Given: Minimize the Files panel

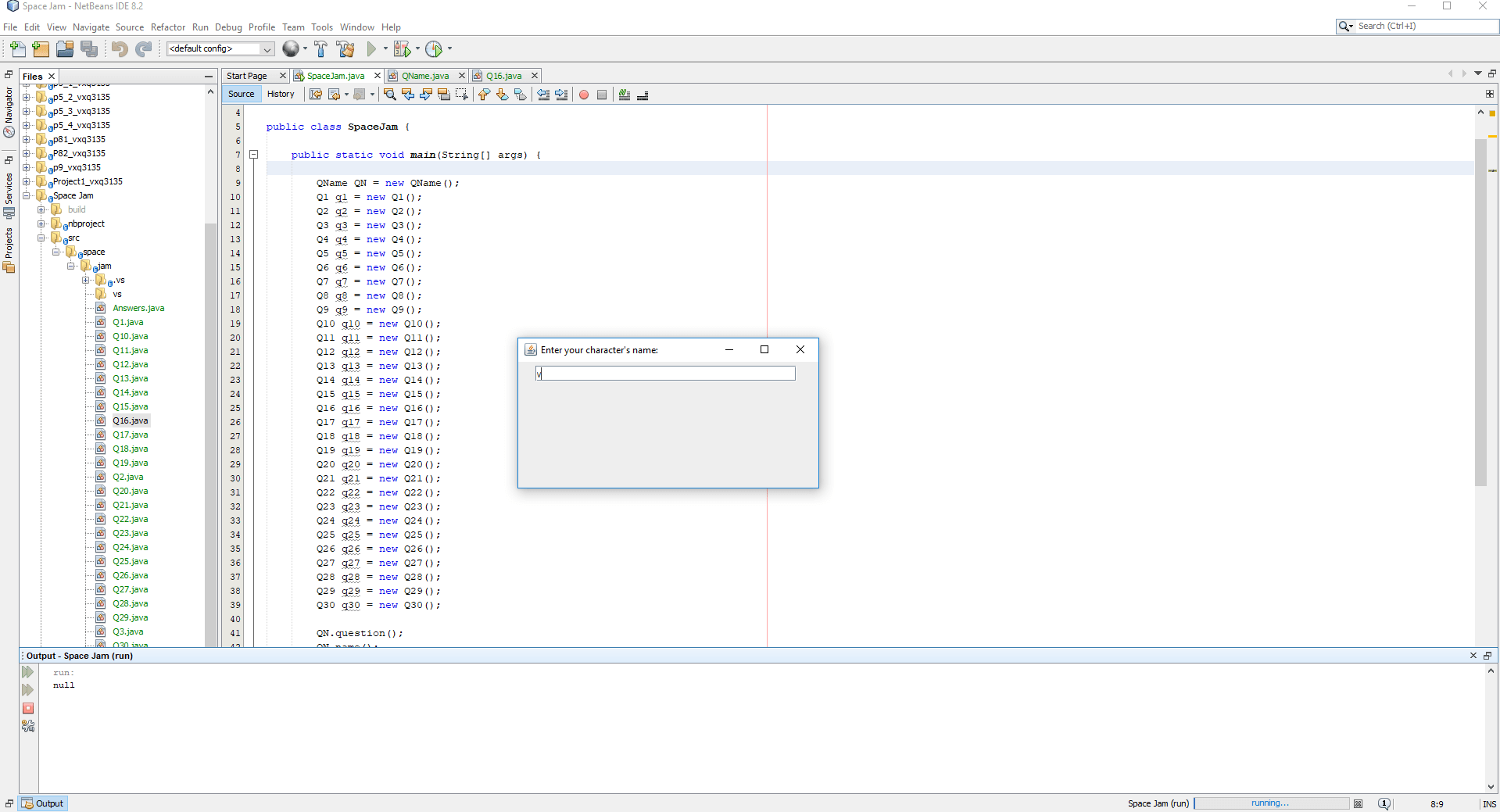Looking at the screenshot, I should click(209, 76).
